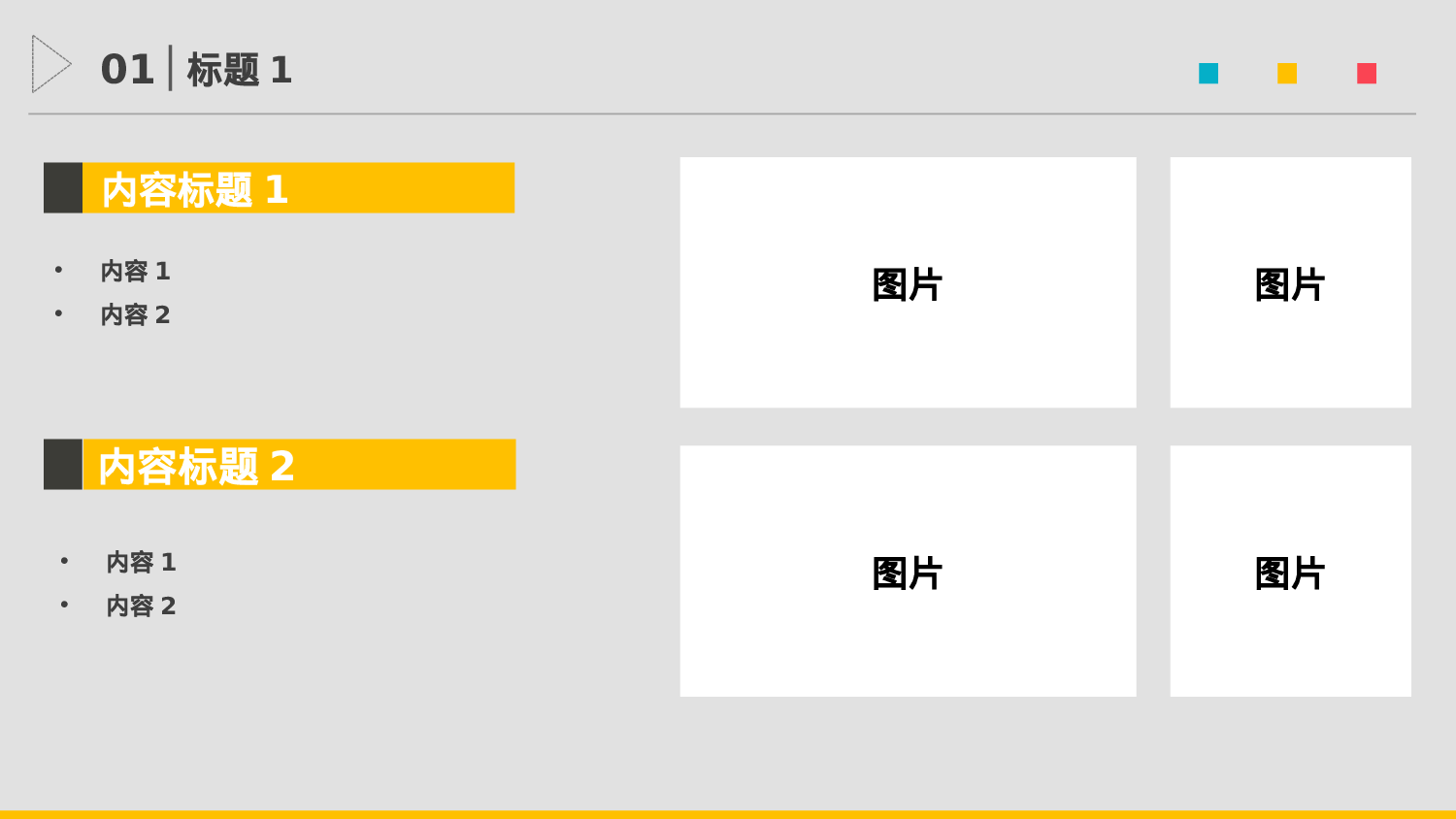
Task: Select the lower narrow "图片" placeholder
Action: 1290,572
